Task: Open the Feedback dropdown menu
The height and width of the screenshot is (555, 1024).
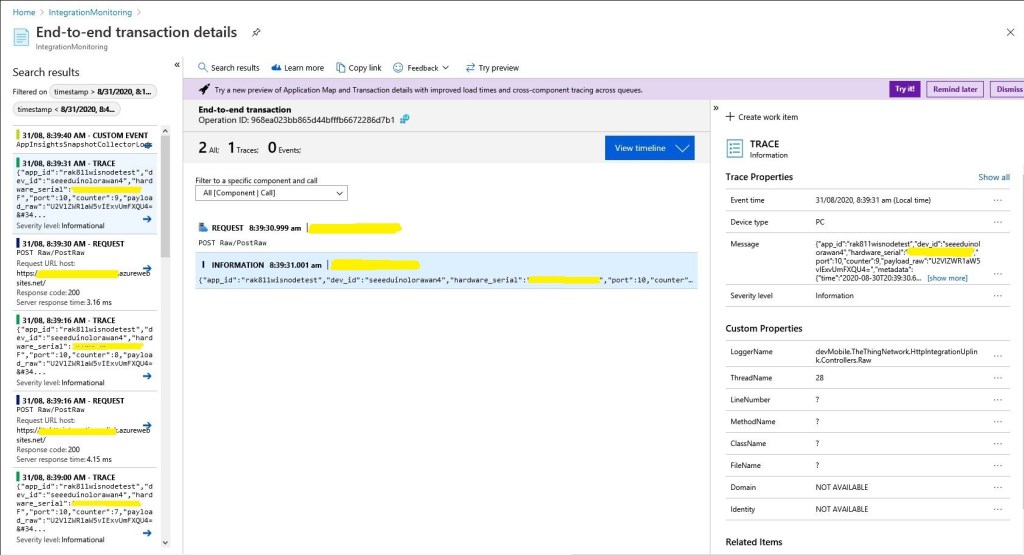Action: click(x=421, y=68)
